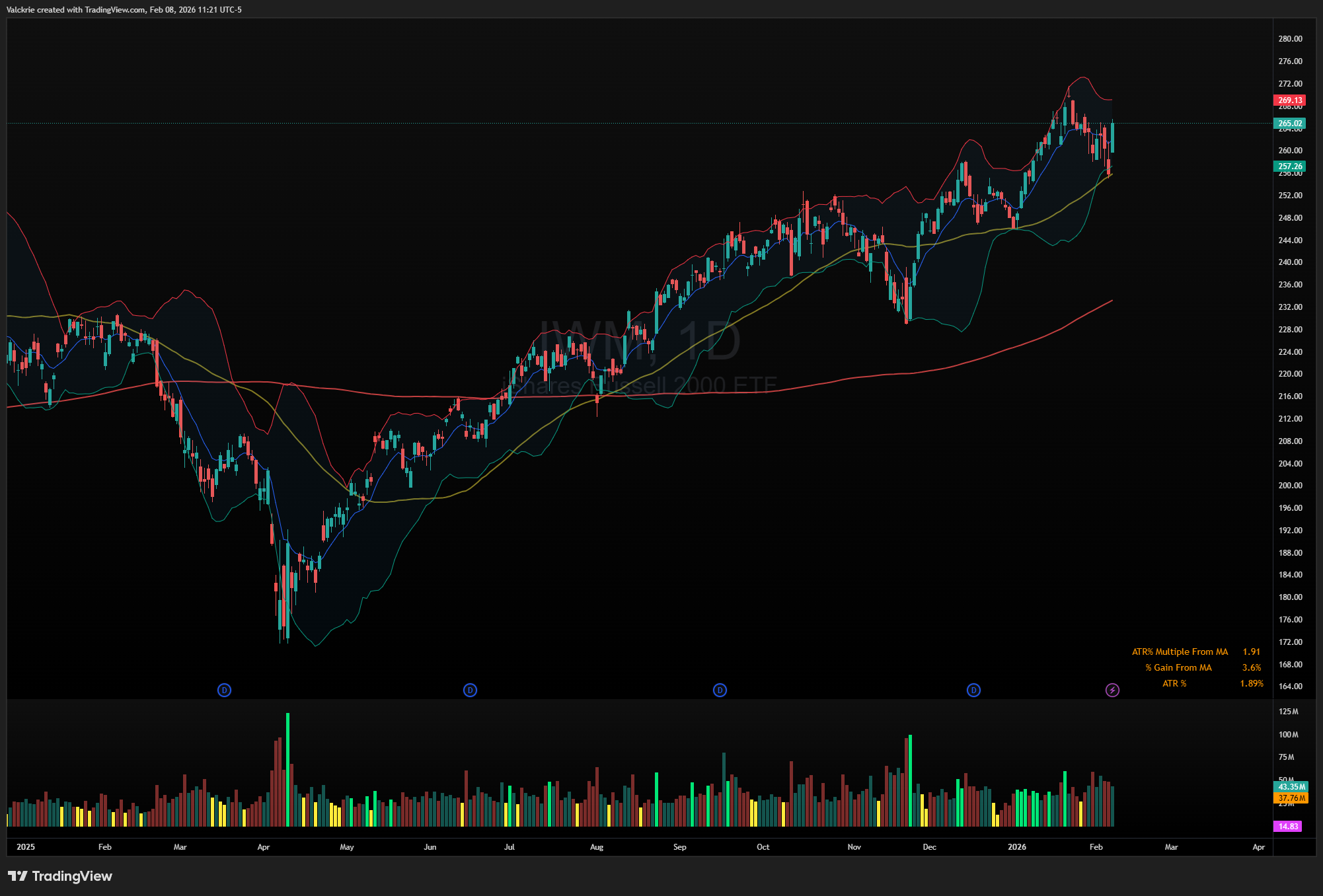Click the % Gain From MA readout

[1251, 668]
